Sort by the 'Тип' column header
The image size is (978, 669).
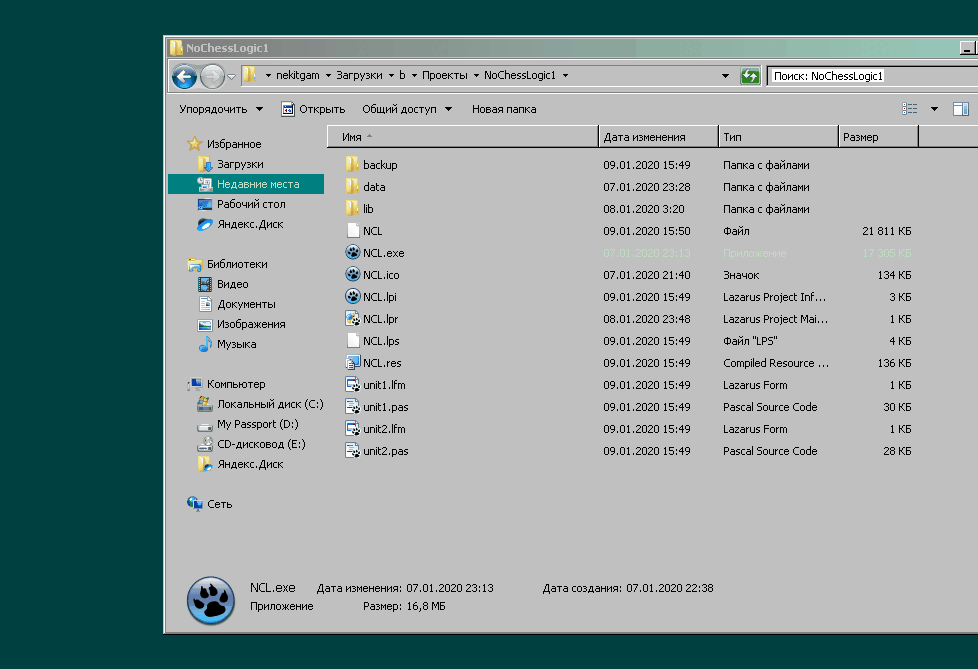click(778, 137)
